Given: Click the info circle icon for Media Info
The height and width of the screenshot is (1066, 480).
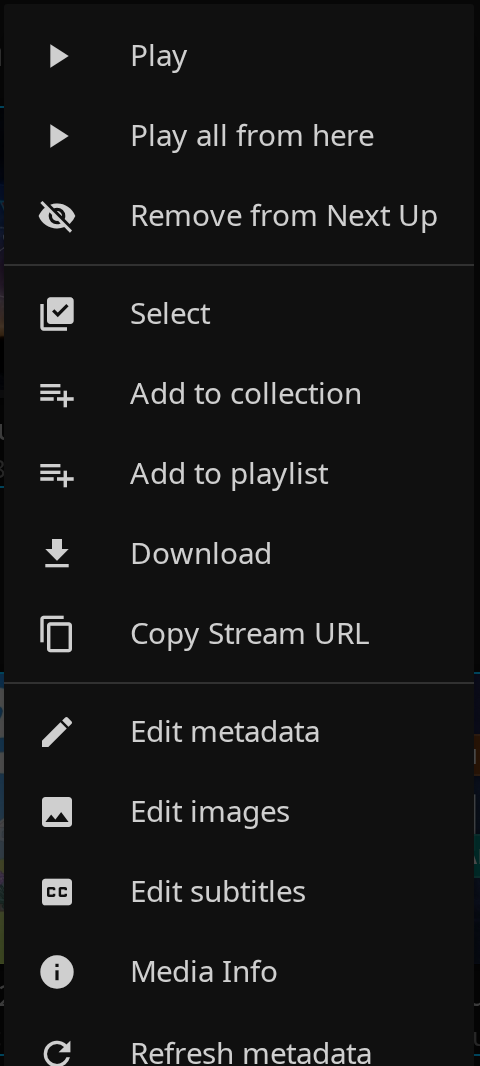Looking at the screenshot, I should pyautogui.click(x=57, y=972).
